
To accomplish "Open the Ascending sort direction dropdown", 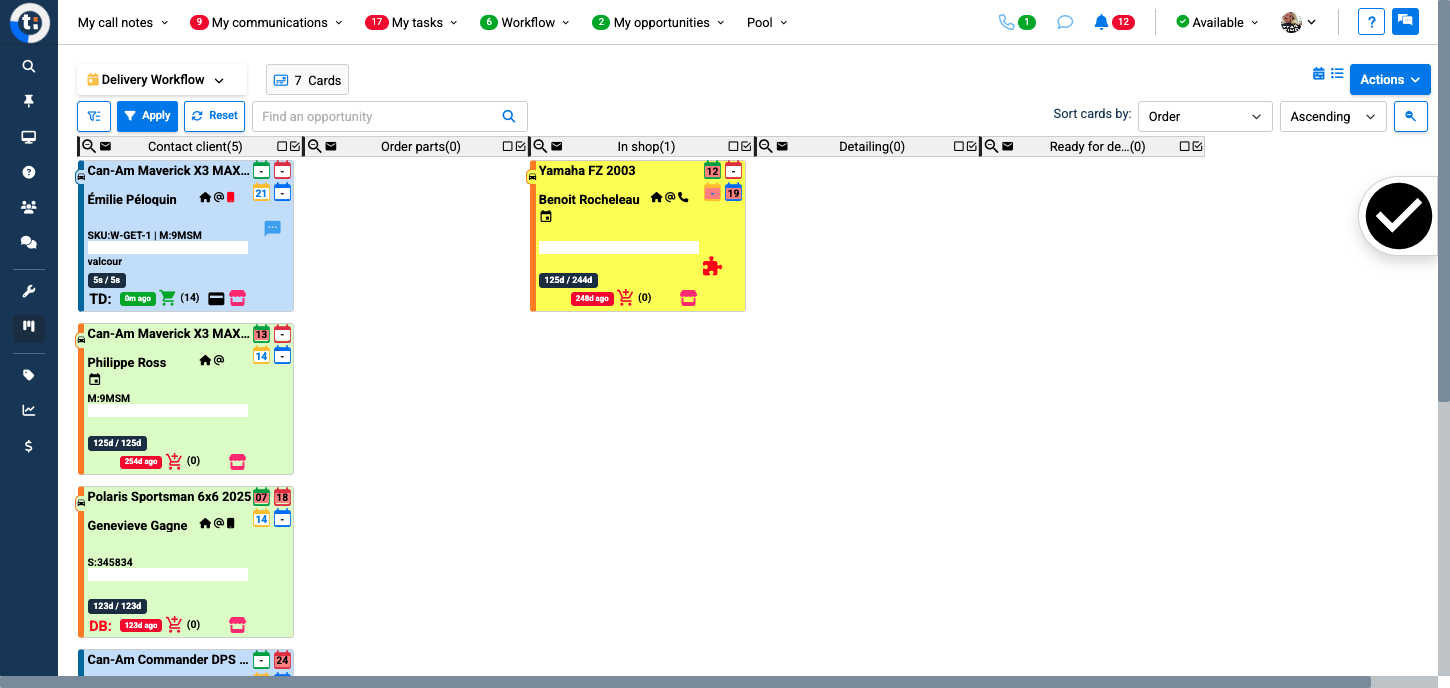I will point(1332,117).
